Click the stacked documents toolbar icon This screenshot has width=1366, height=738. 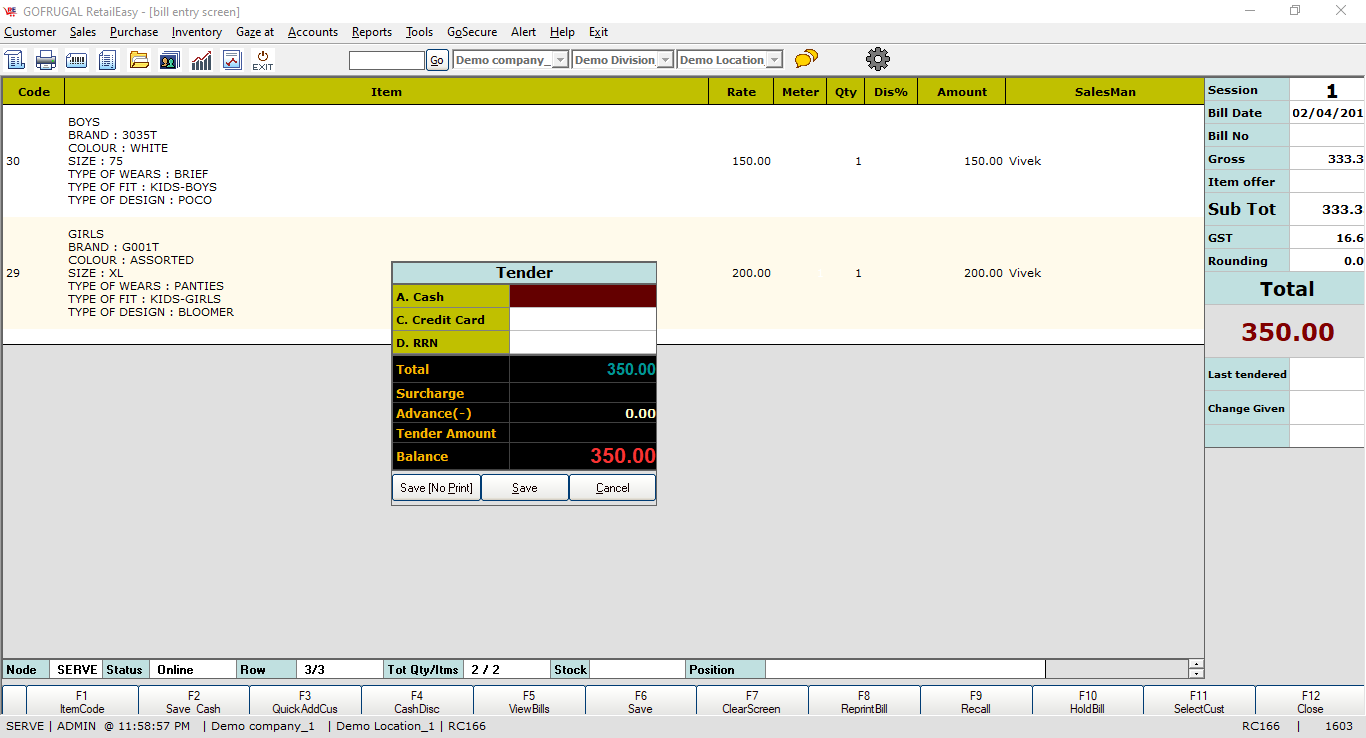click(108, 60)
